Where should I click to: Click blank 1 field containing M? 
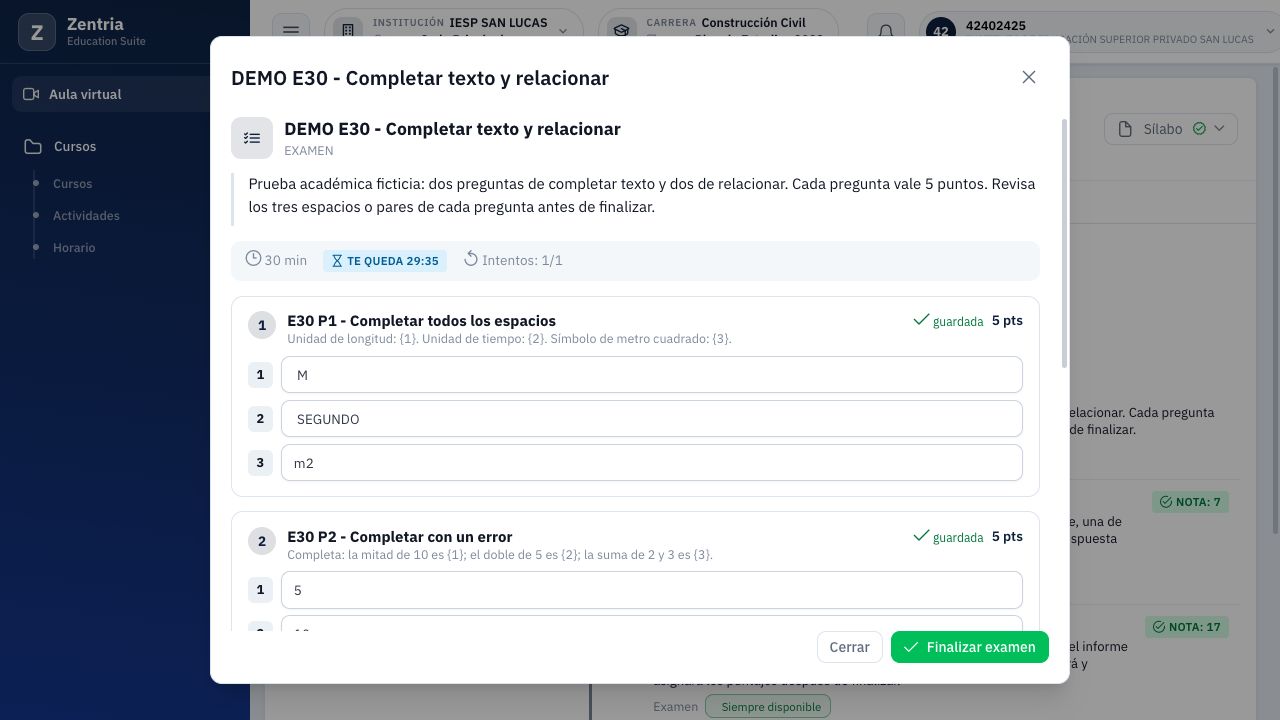[652, 375]
